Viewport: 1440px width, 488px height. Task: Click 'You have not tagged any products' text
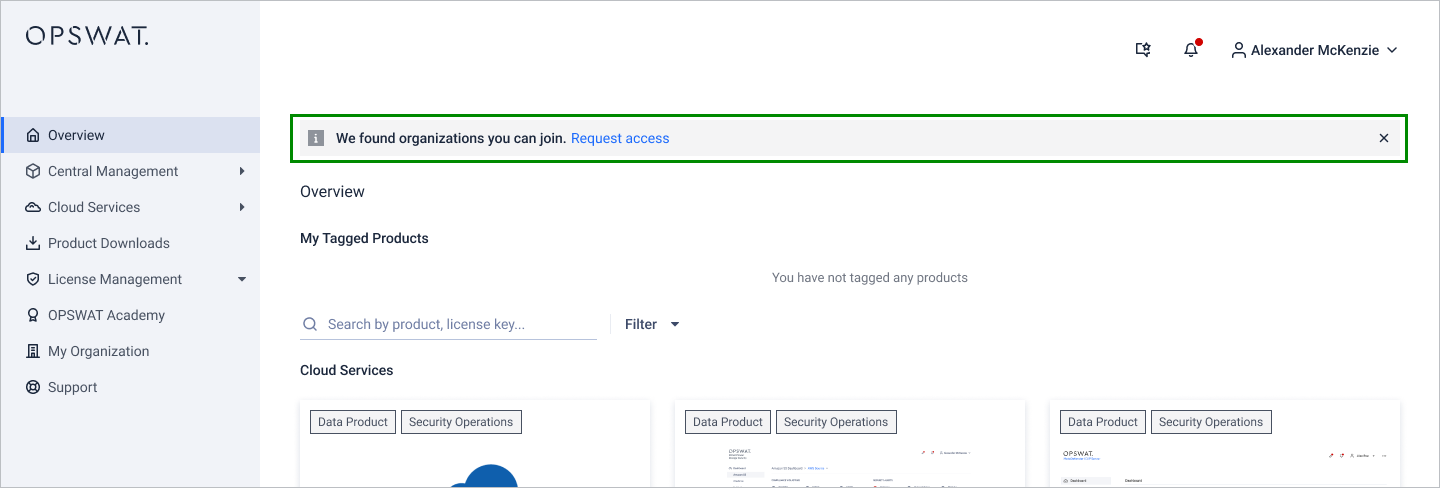click(x=870, y=277)
